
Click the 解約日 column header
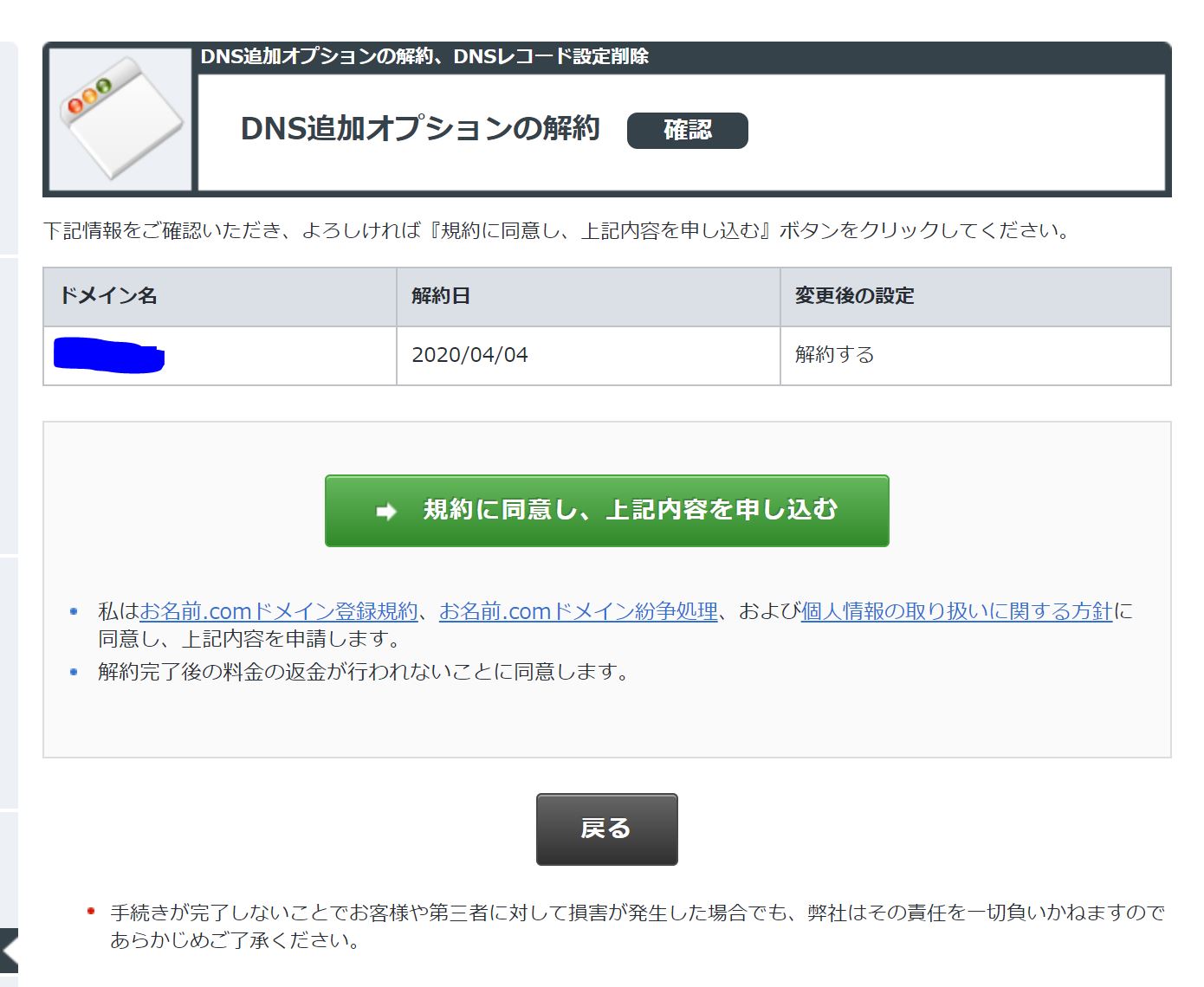click(441, 296)
